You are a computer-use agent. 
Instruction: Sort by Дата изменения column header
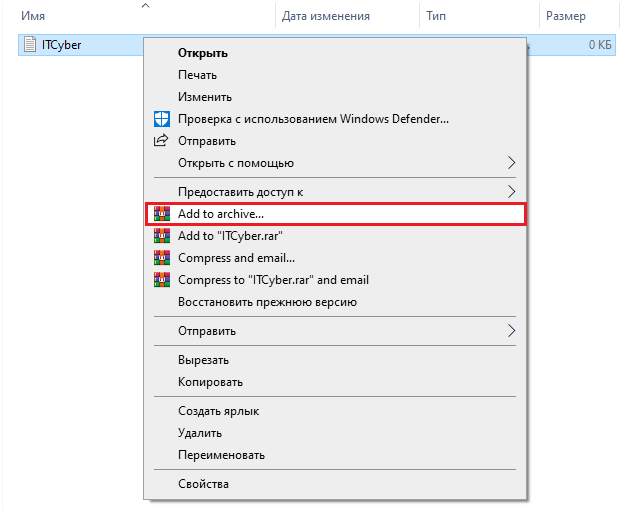(x=326, y=16)
